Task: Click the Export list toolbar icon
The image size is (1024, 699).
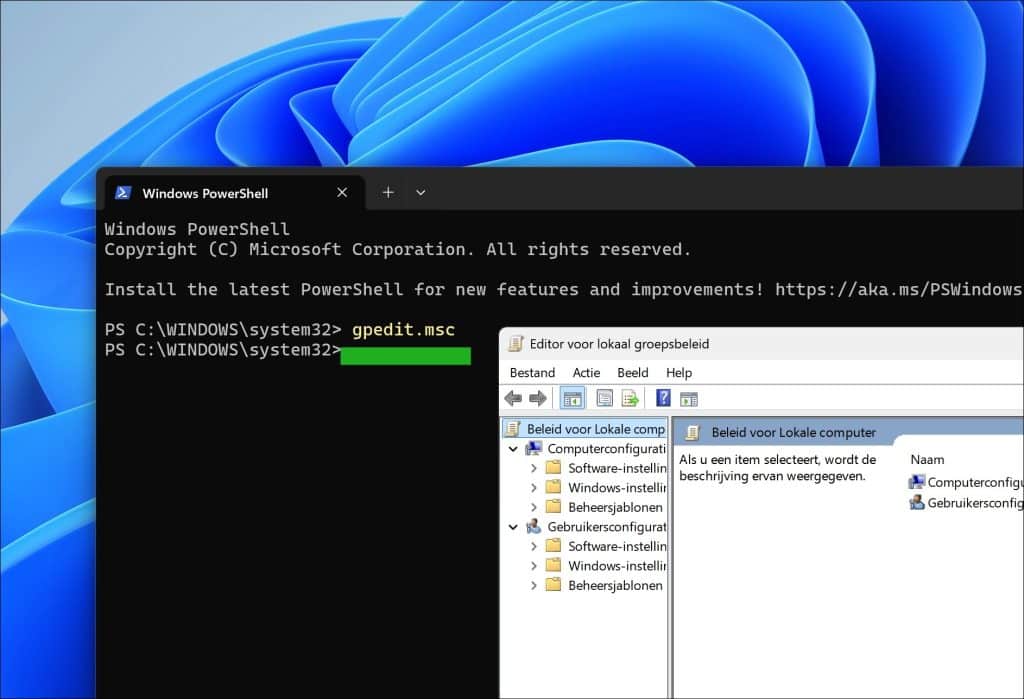Action: point(629,397)
